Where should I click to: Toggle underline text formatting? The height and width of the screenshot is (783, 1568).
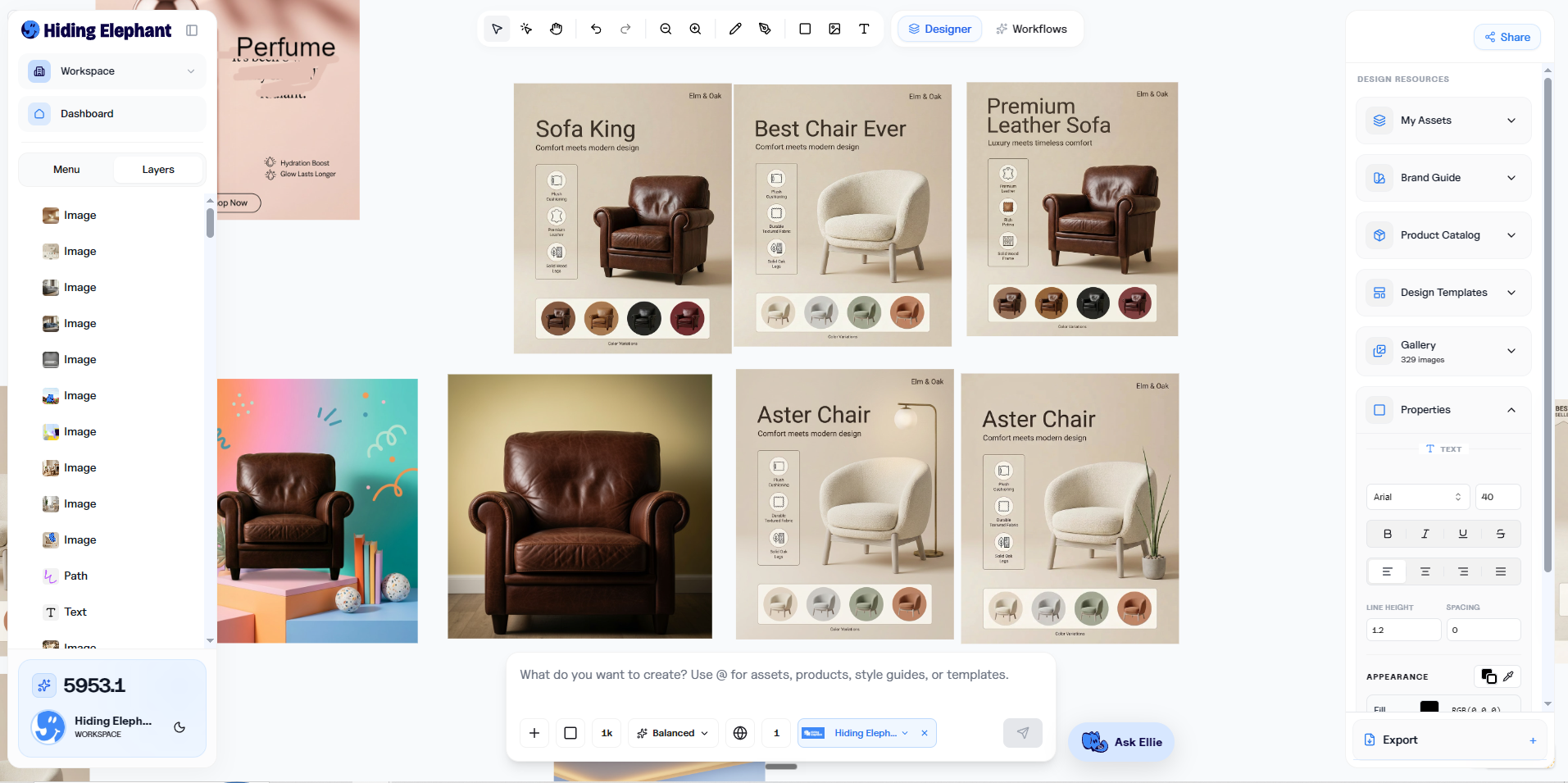coord(1462,534)
